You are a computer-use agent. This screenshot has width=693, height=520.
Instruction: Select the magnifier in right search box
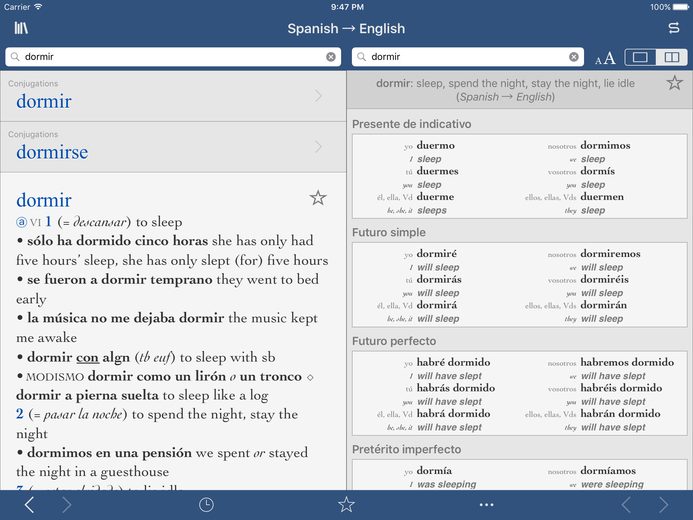point(362,57)
